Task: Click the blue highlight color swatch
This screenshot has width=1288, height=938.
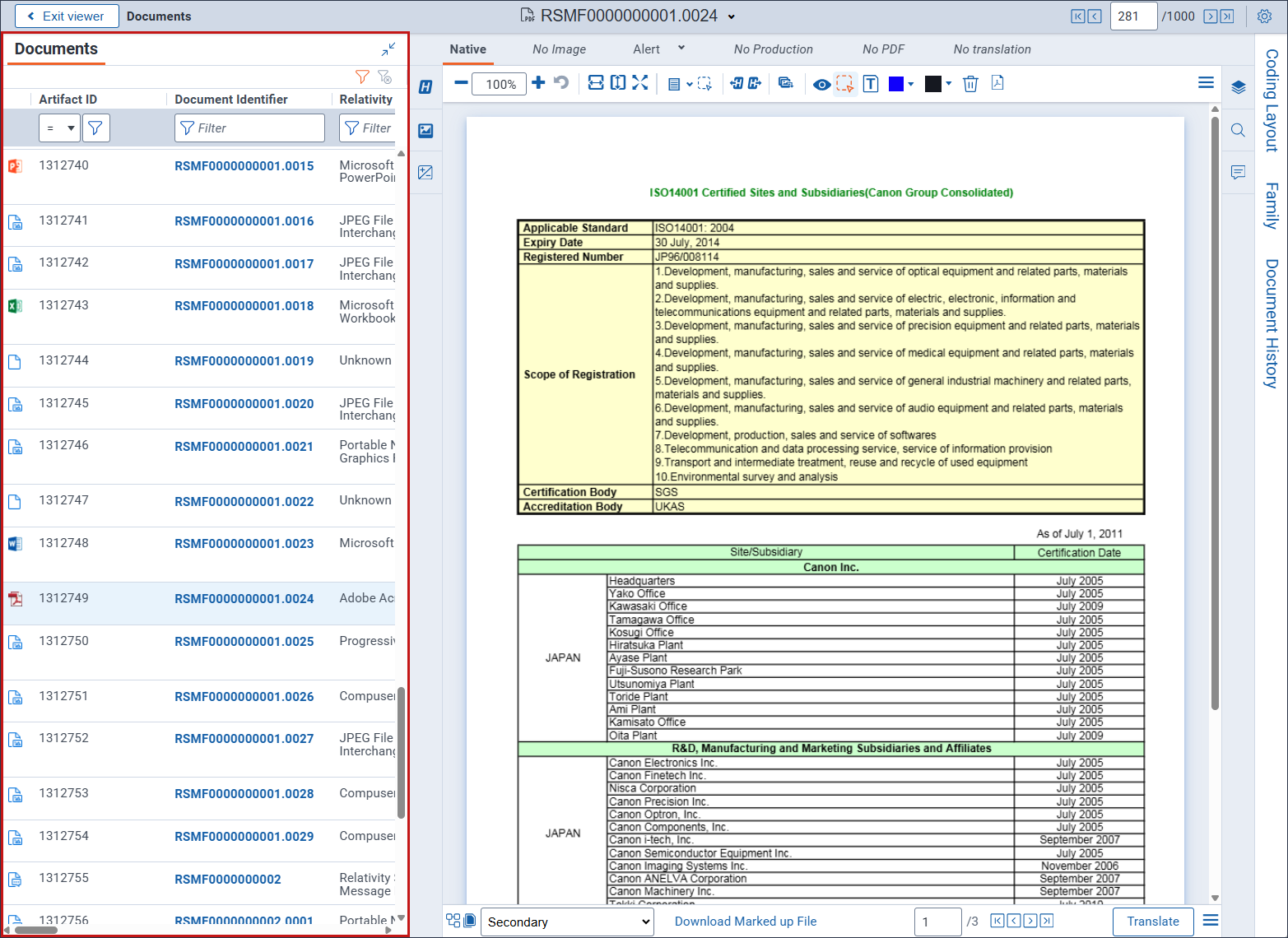Action: tap(896, 84)
